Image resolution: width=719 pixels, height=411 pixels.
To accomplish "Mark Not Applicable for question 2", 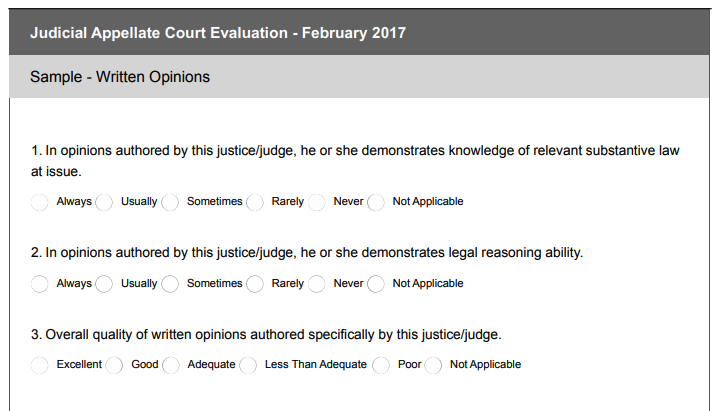I will [376, 284].
